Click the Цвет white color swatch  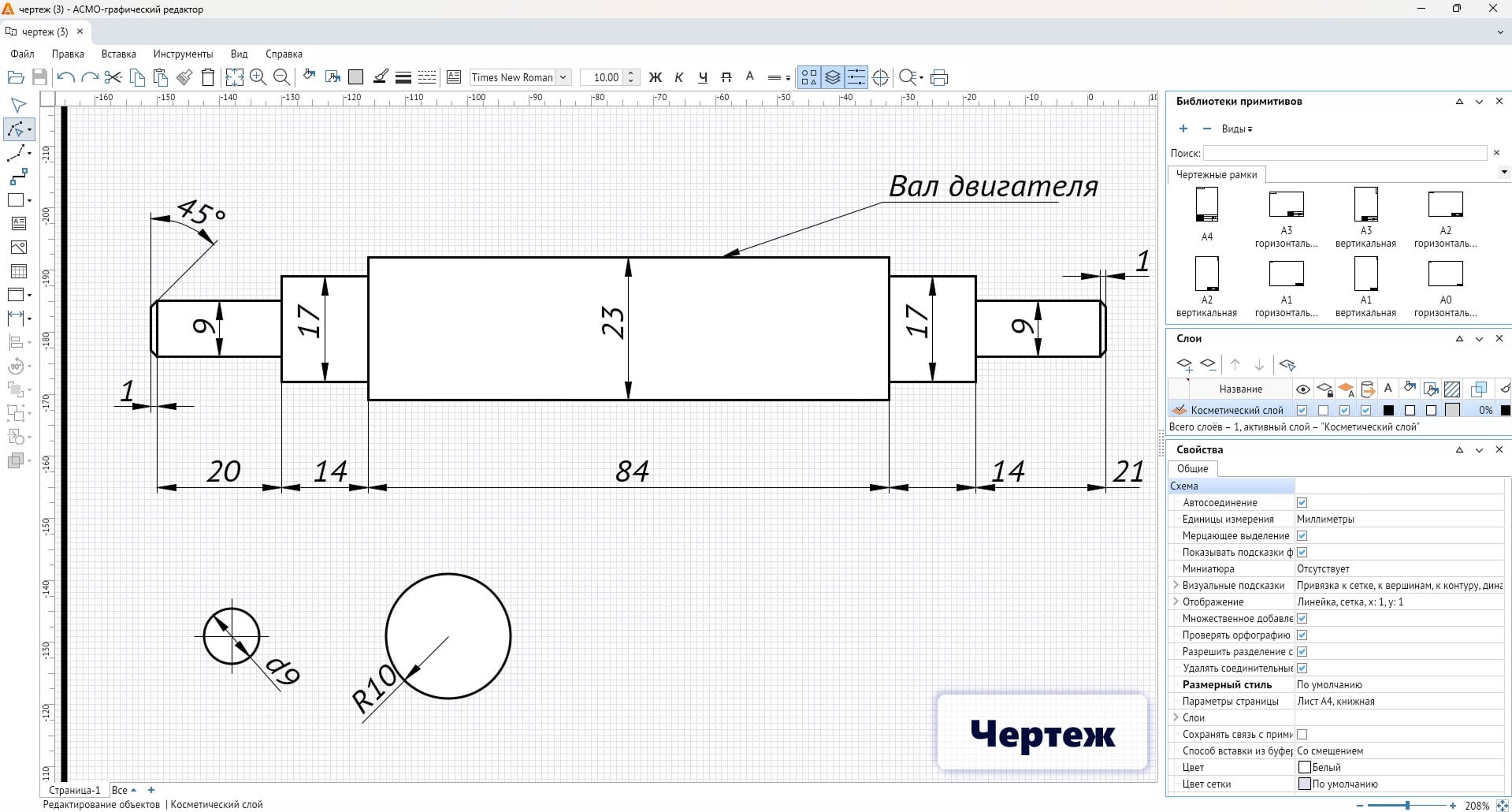1304,767
